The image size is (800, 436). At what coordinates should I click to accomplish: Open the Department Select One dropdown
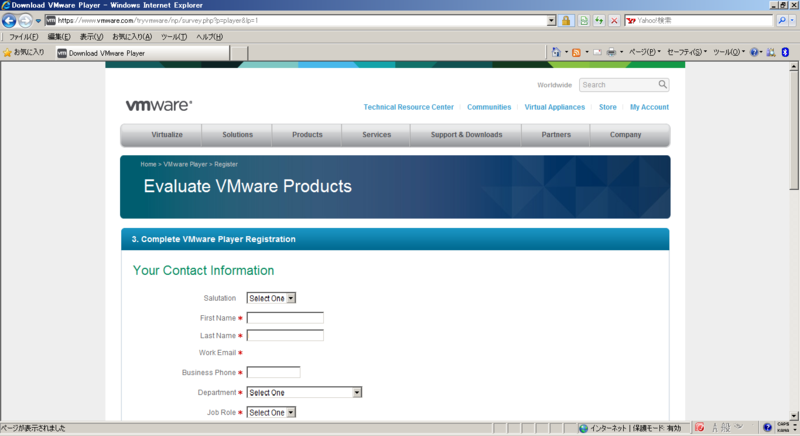tap(304, 393)
